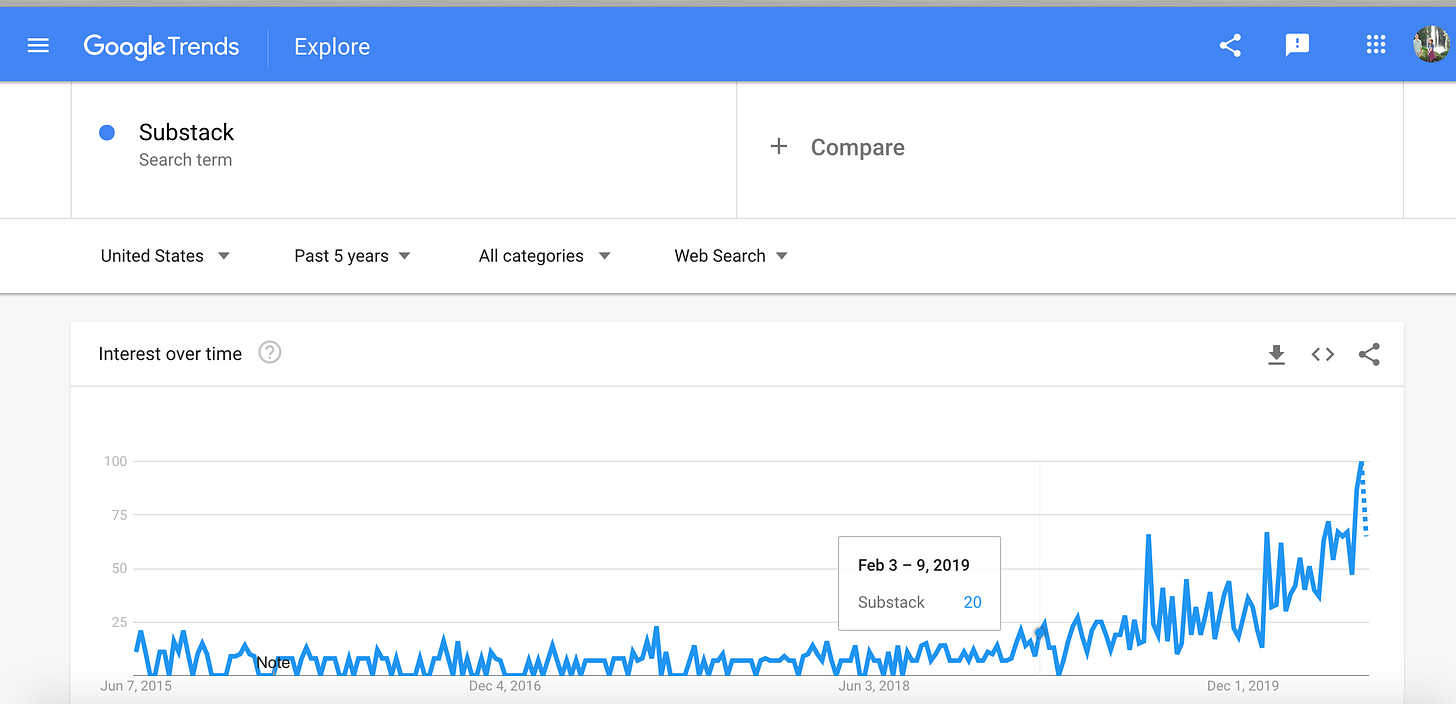
Task: Click the Dec 4, 2016 axis label
Action: [x=505, y=686]
